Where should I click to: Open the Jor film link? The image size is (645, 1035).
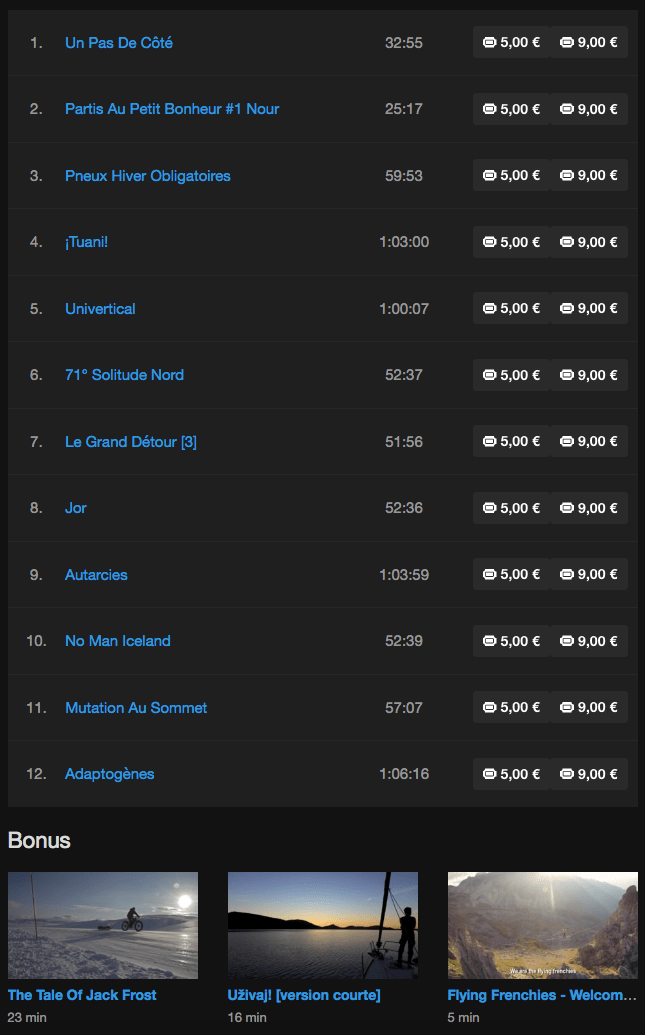[x=75, y=508]
